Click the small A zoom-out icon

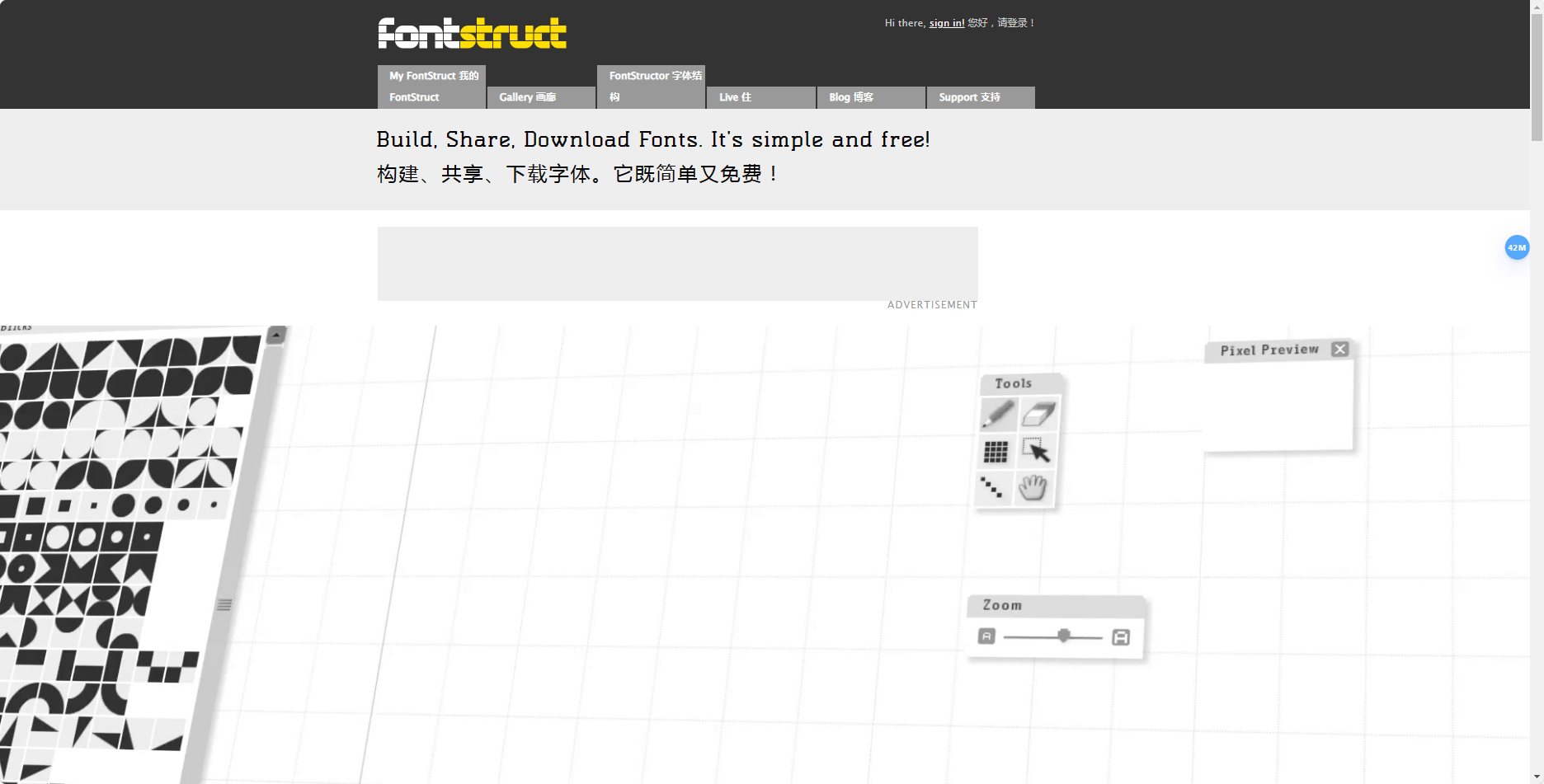986,636
